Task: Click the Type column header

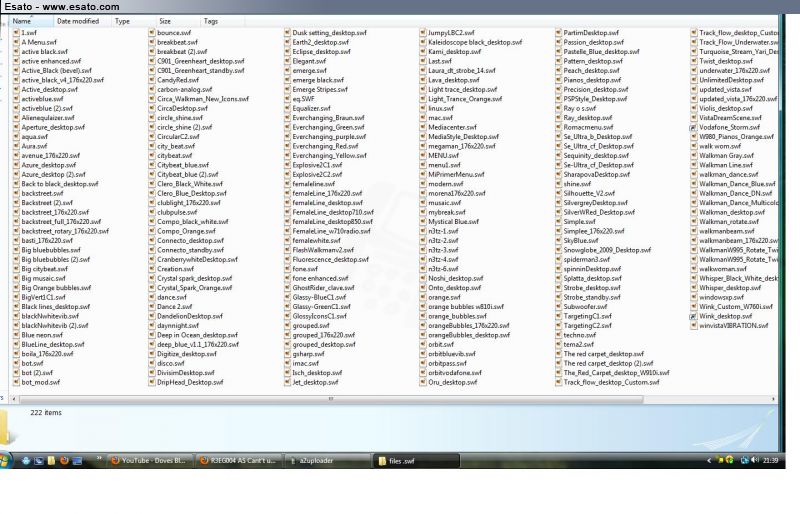Action: click(x=123, y=20)
